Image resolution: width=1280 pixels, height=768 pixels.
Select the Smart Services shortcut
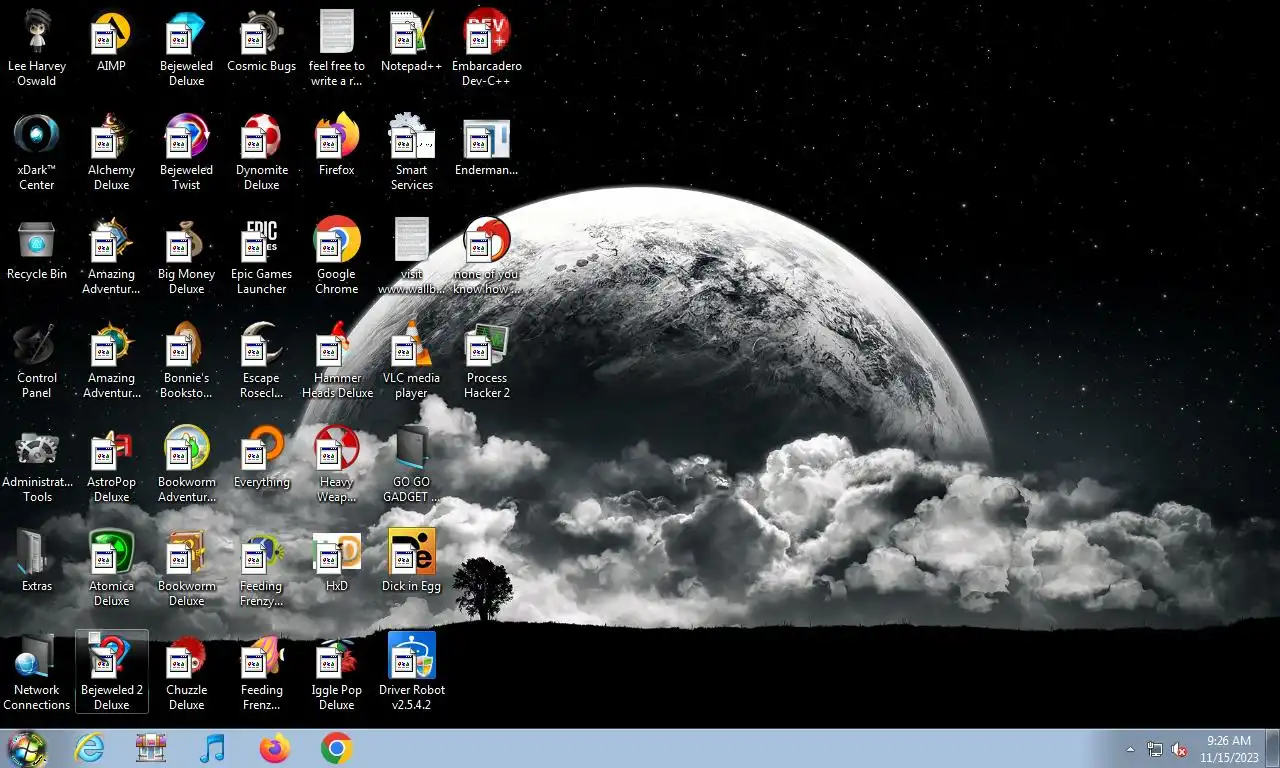click(411, 152)
